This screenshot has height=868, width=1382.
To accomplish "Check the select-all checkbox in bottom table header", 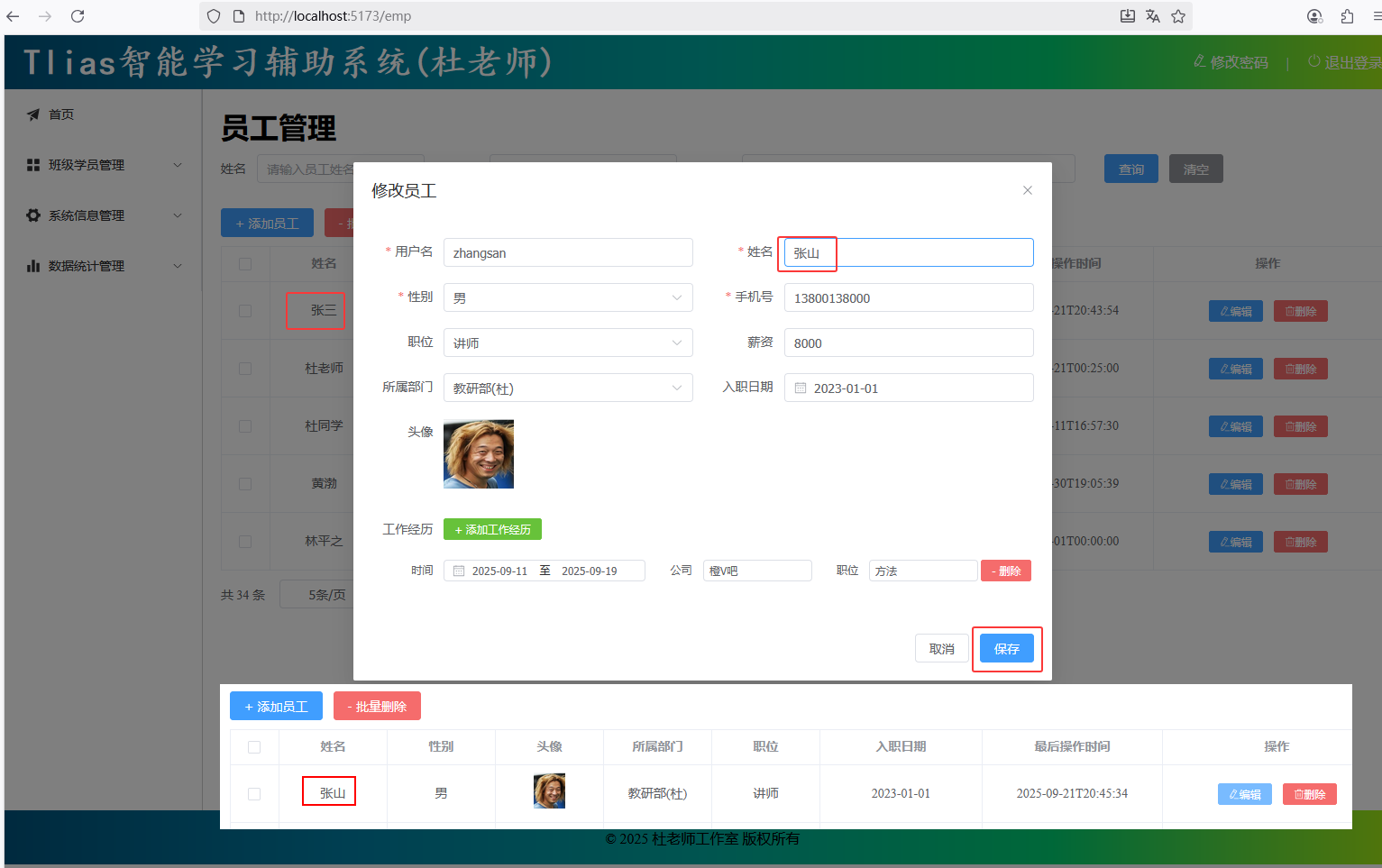I will tap(254, 747).
